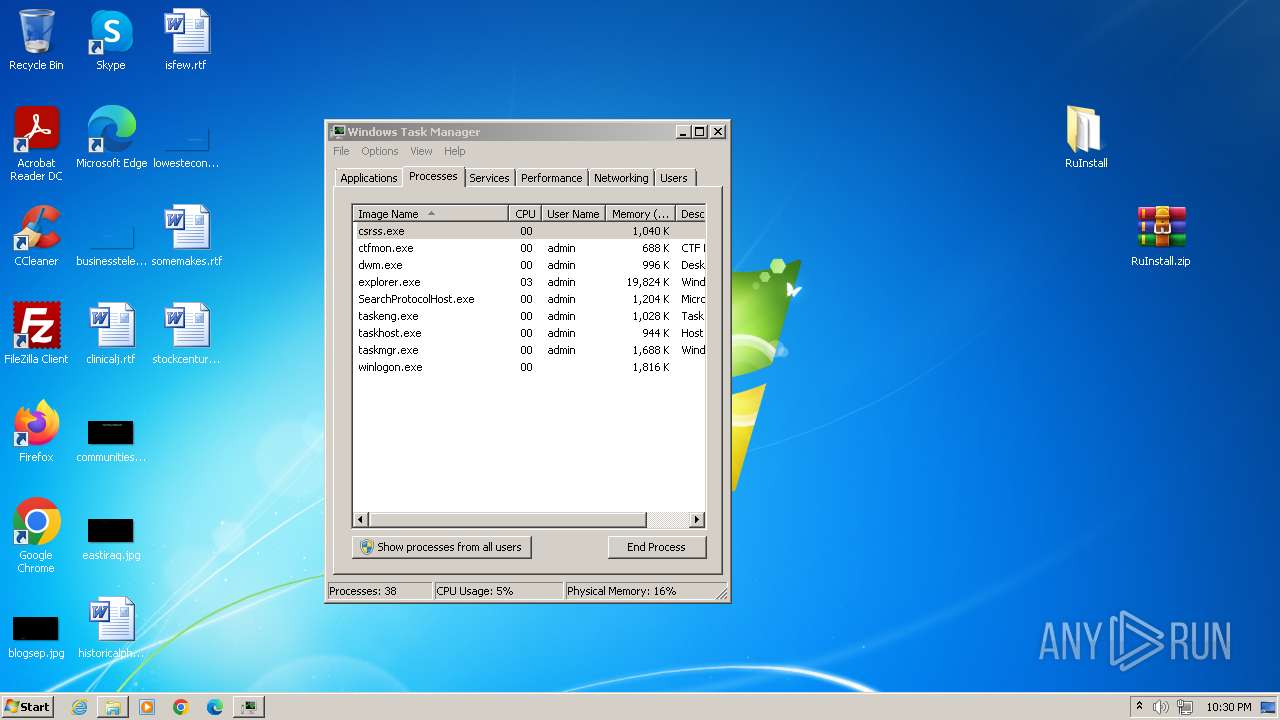The height and width of the screenshot is (720, 1280).
Task: Open the View menu in Task Manager
Action: [x=421, y=151]
